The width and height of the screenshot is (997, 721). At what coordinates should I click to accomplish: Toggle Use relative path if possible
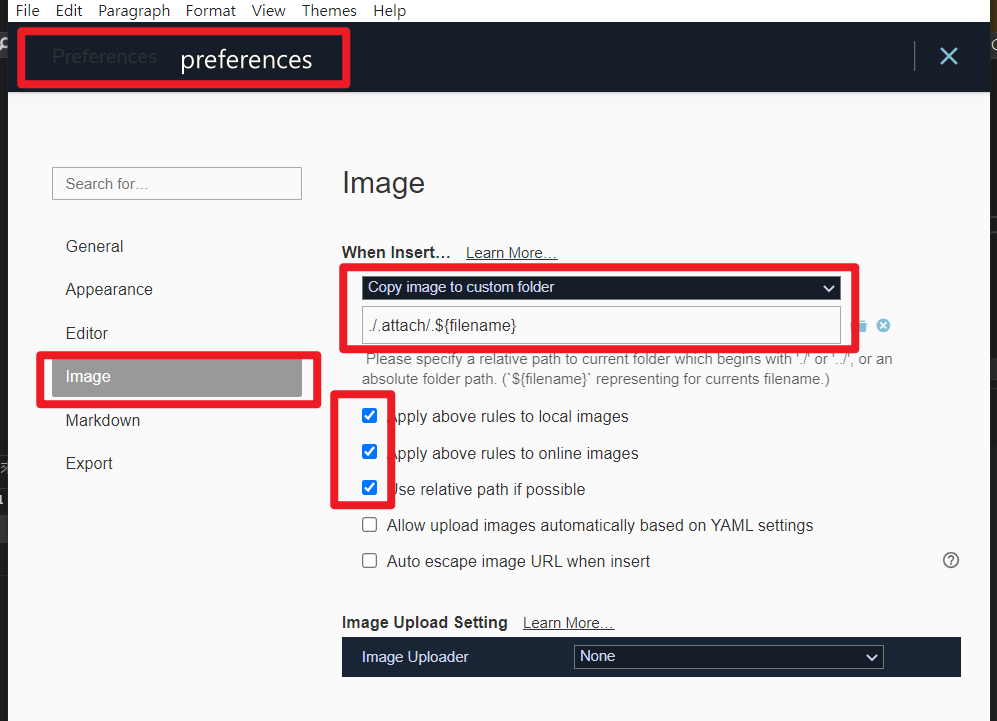click(x=369, y=488)
